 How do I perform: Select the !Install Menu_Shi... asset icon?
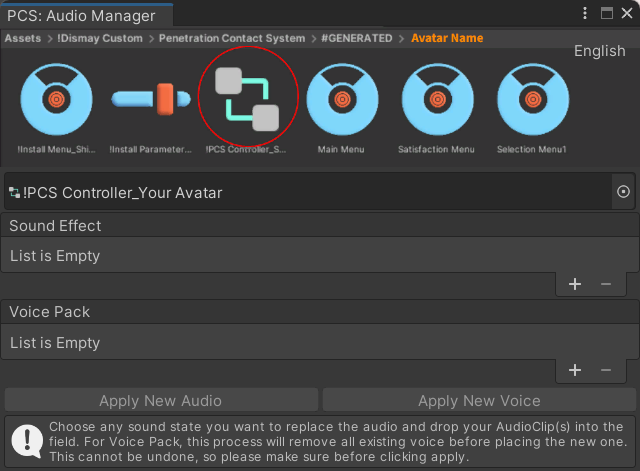pos(56,99)
